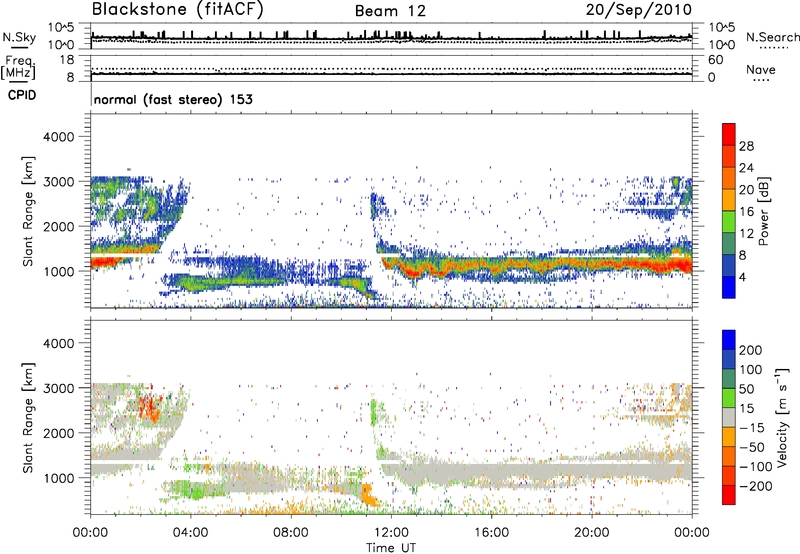Click the '50' value on Velocity colorbar
The height and width of the screenshot is (554, 800).
(746, 389)
